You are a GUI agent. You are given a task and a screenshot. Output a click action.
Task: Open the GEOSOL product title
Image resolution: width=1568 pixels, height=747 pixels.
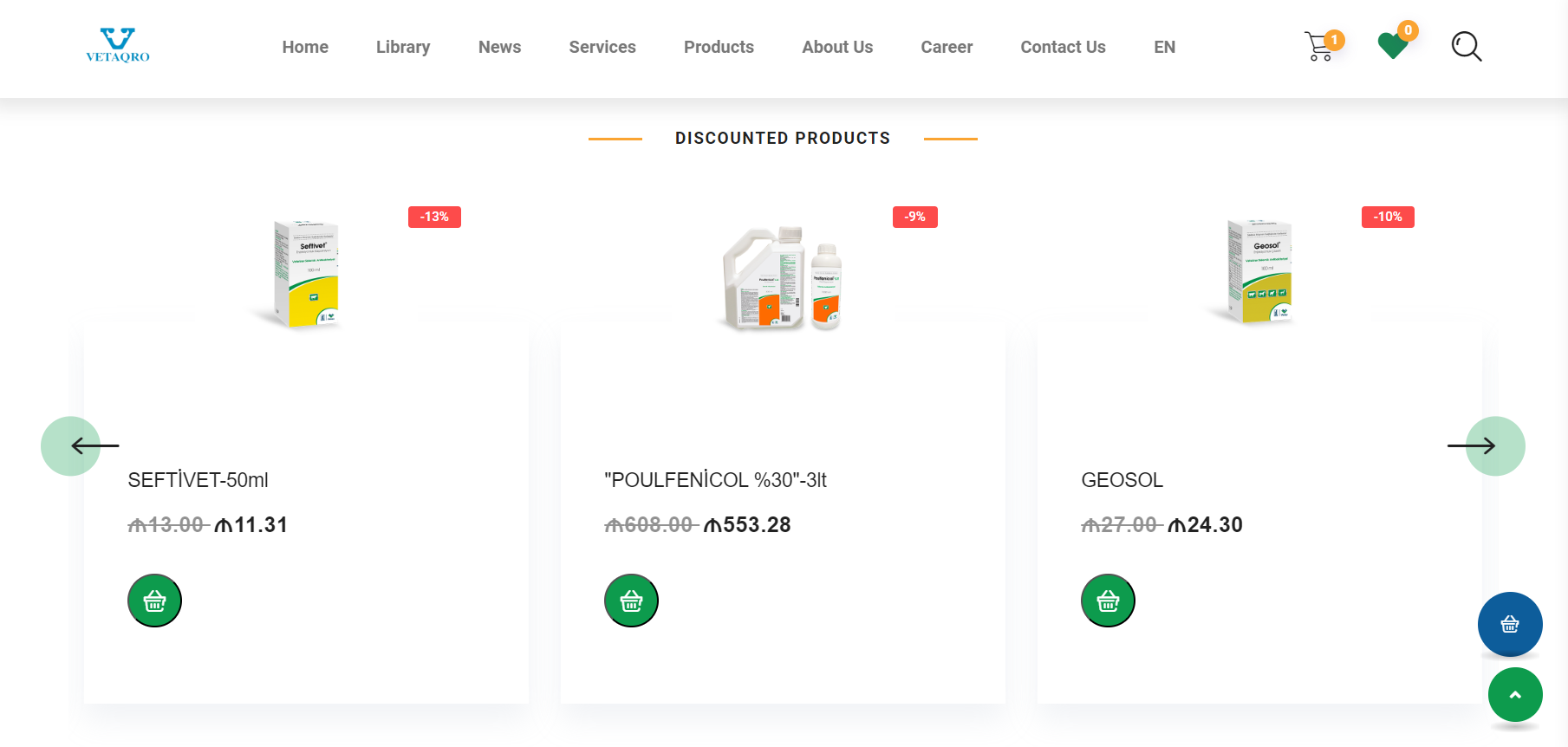coord(1122,480)
